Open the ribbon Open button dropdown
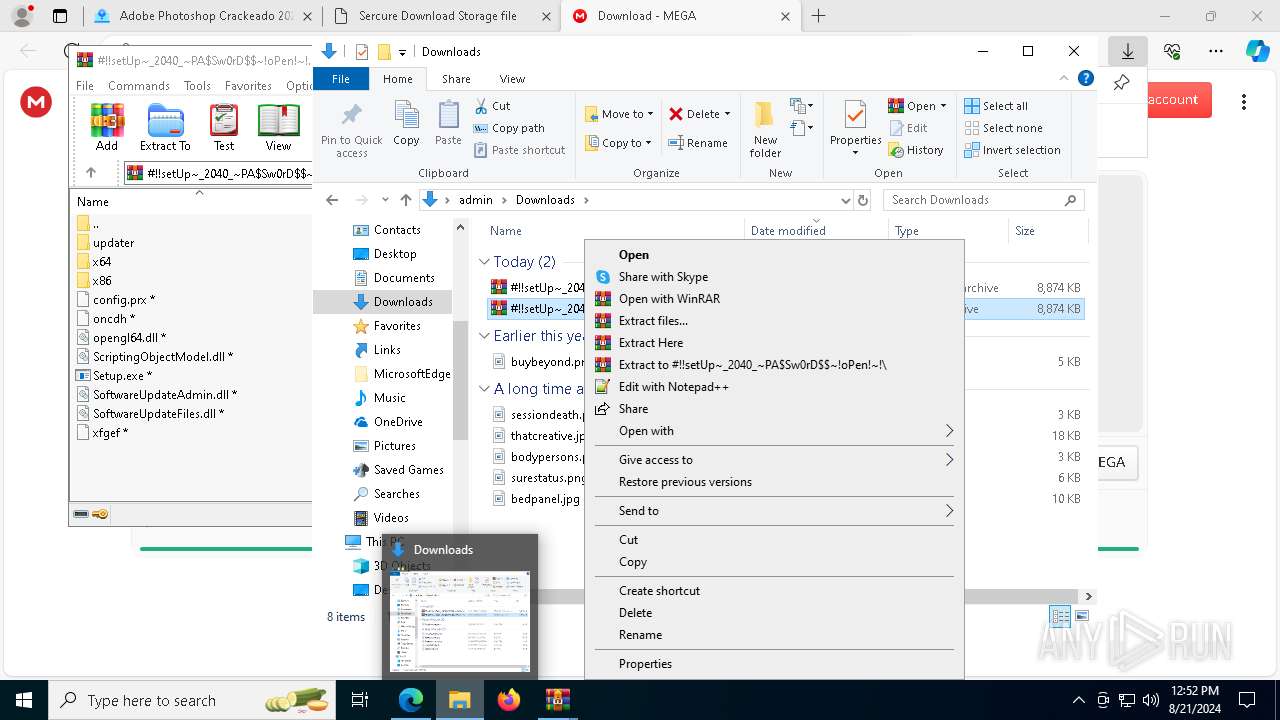Viewport: 1280px width, 720px height. pos(943,106)
